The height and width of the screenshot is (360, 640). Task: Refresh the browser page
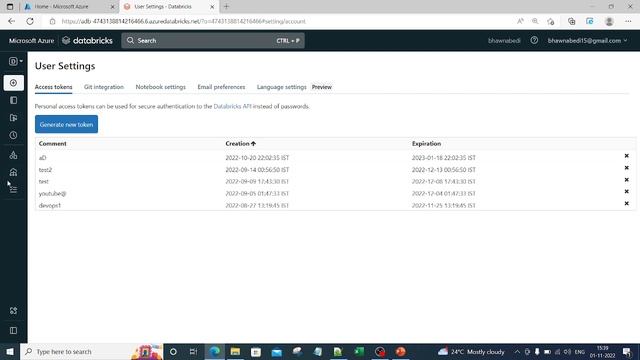[x=30, y=21]
